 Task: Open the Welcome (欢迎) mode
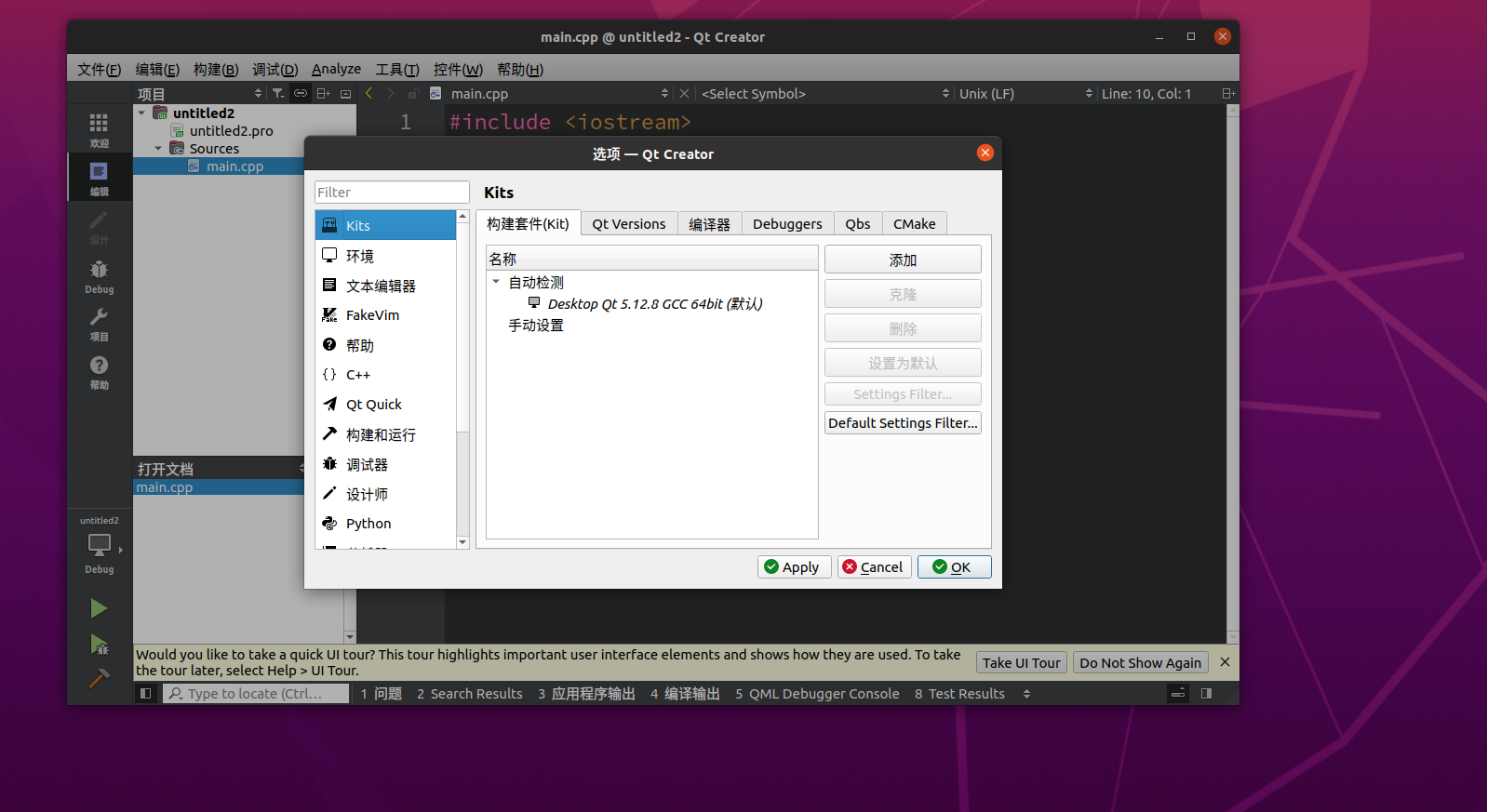(x=99, y=129)
